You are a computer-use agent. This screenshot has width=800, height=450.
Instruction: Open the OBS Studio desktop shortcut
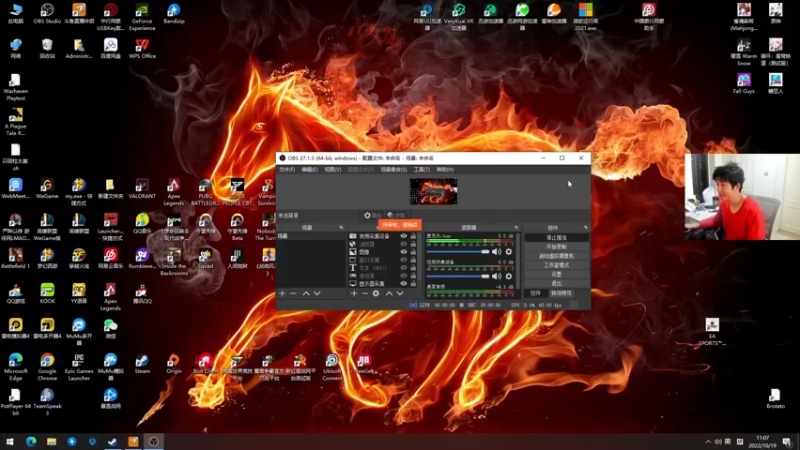[47, 14]
